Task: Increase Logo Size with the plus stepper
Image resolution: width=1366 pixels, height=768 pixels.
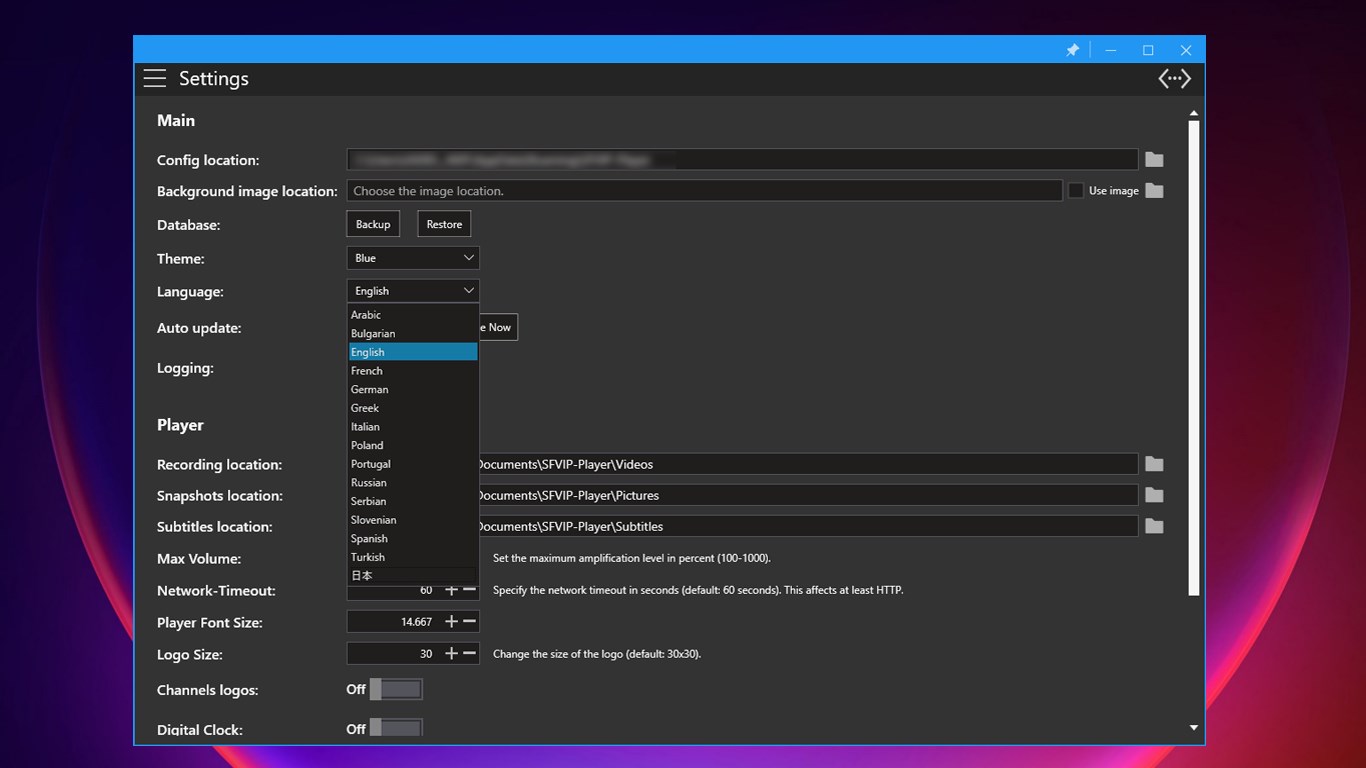Action: [x=453, y=653]
